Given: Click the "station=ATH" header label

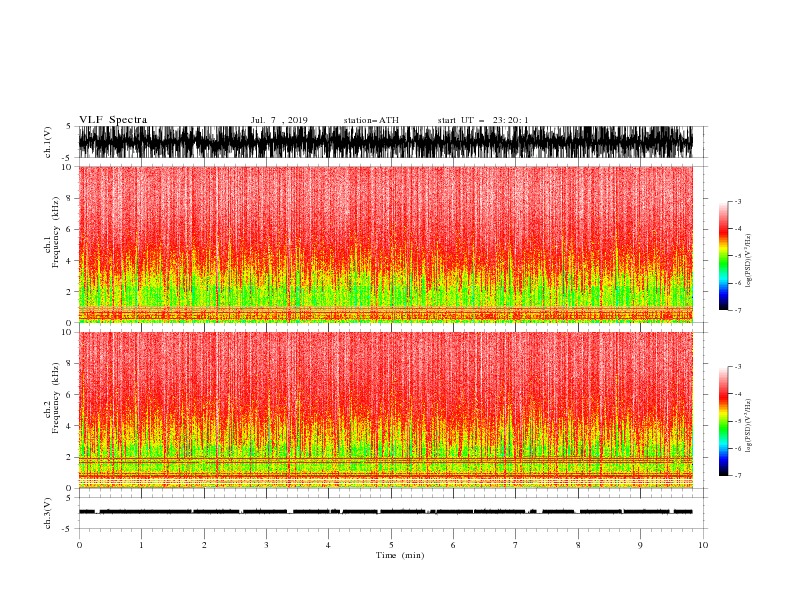Looking at the screenshot, I should [371, 120].
